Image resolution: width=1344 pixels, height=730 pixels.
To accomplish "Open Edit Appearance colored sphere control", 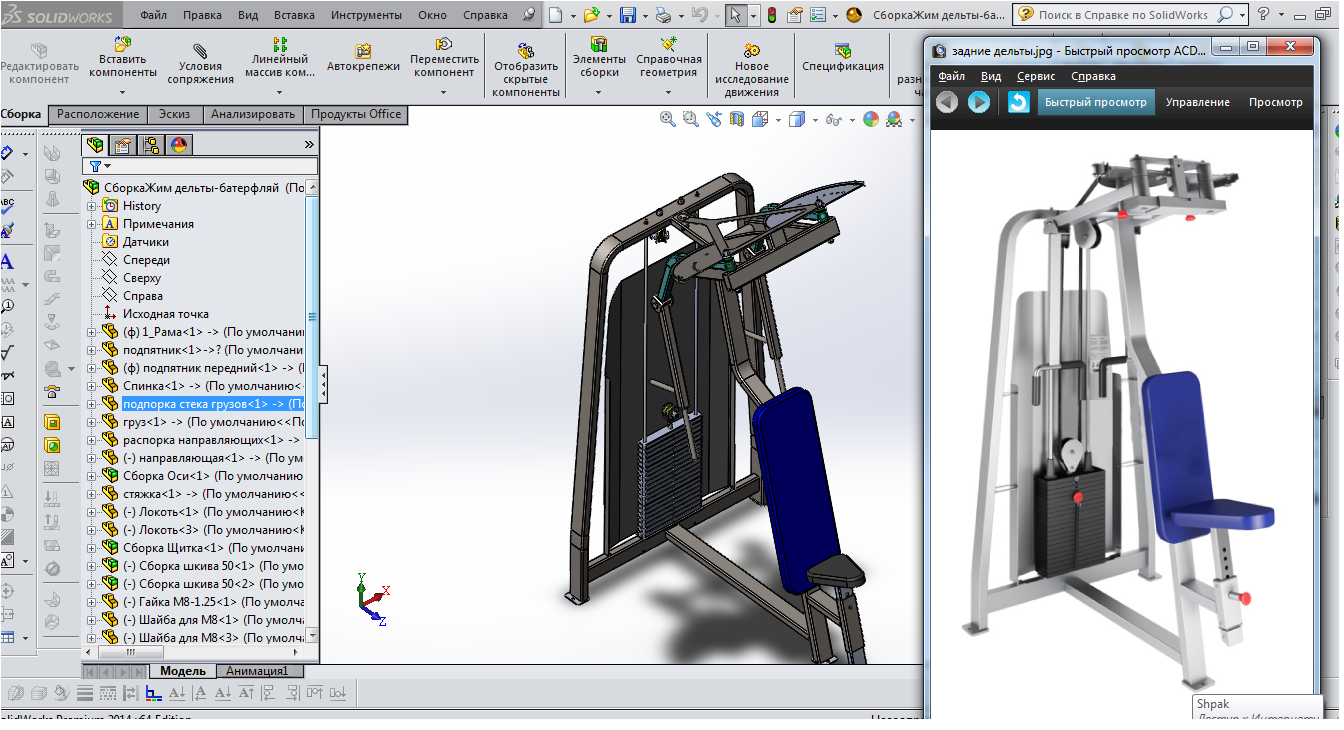I will point(870,117).
